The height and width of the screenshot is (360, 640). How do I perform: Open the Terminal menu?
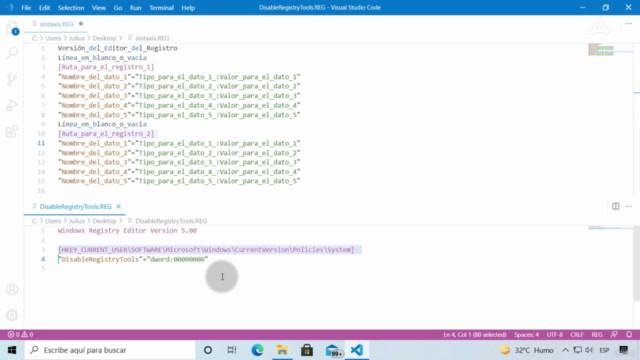coord(161,8)
